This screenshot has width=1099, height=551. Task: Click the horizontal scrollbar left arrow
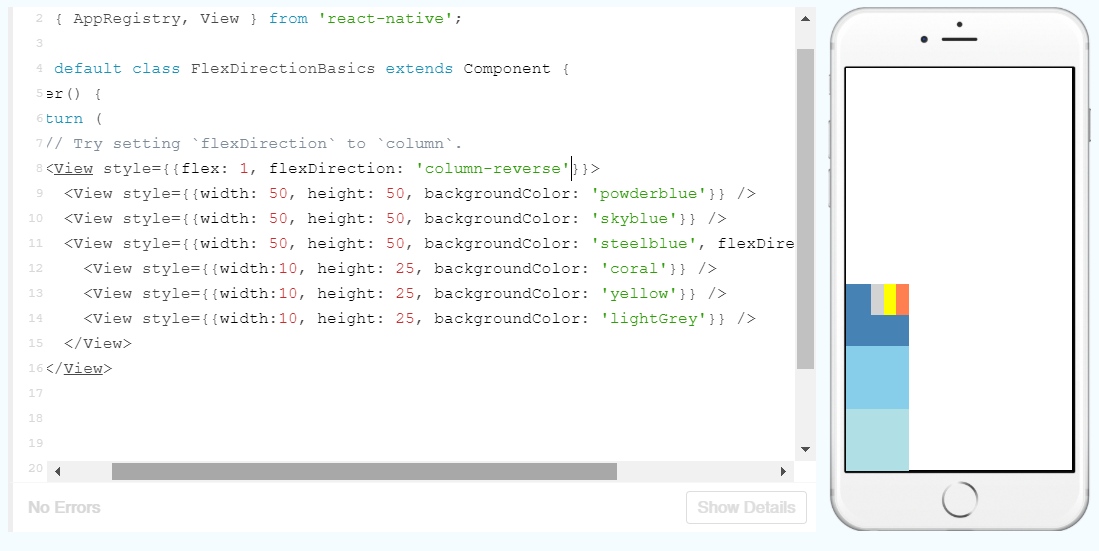[57, 471]
